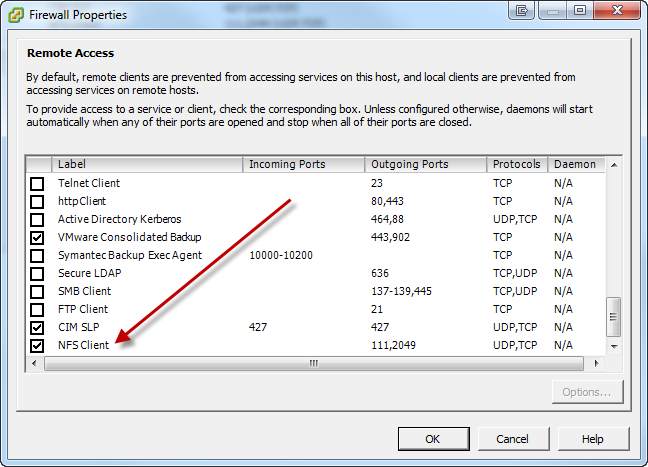
Task: Select the CIM SLP label
Action: coord(79,327)
